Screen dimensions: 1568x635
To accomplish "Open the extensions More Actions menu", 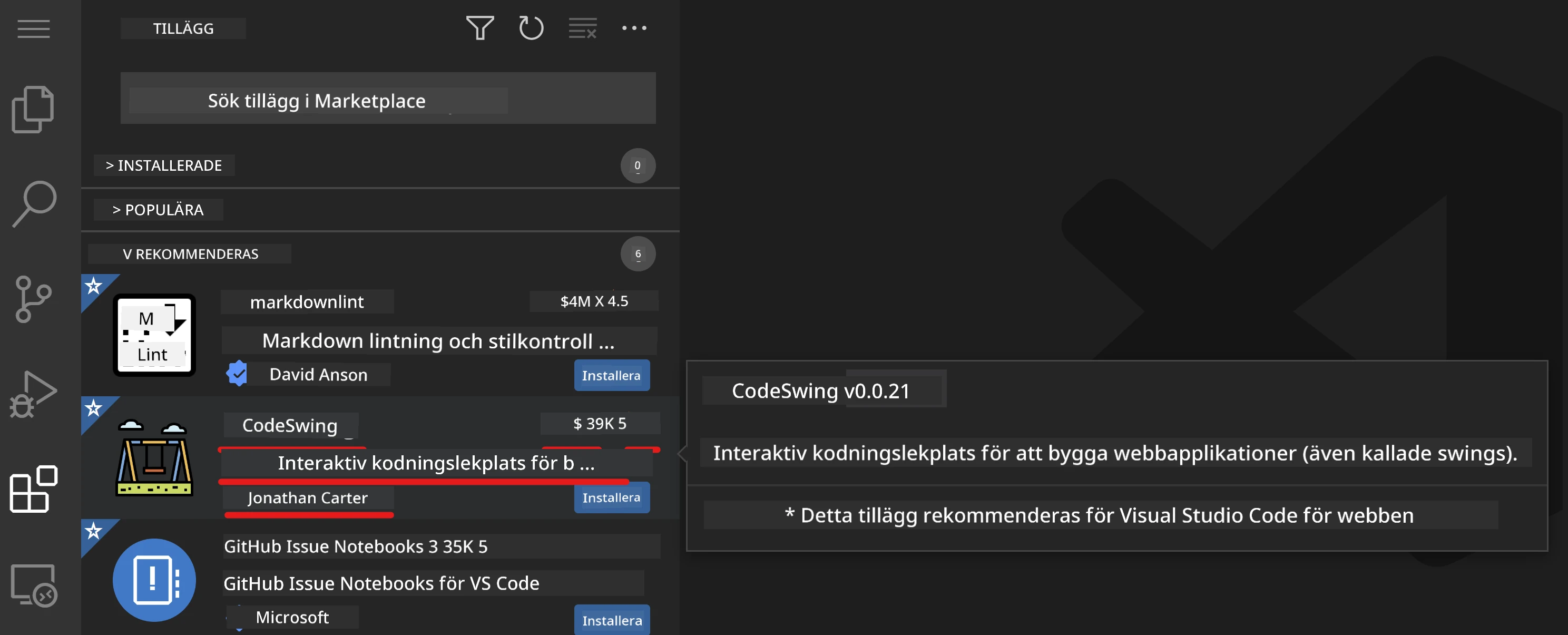I will (x=634, y=28).
